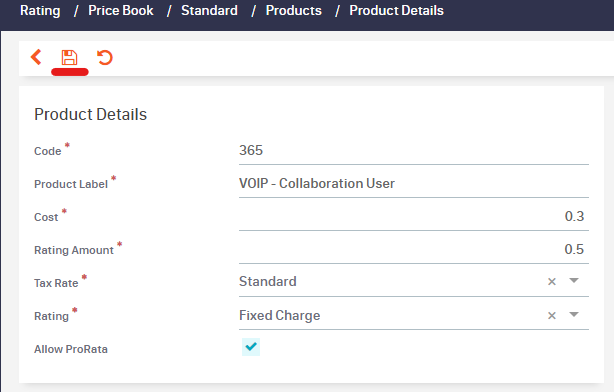Go to Price Book breadcrumb

(x=121, y=11)
